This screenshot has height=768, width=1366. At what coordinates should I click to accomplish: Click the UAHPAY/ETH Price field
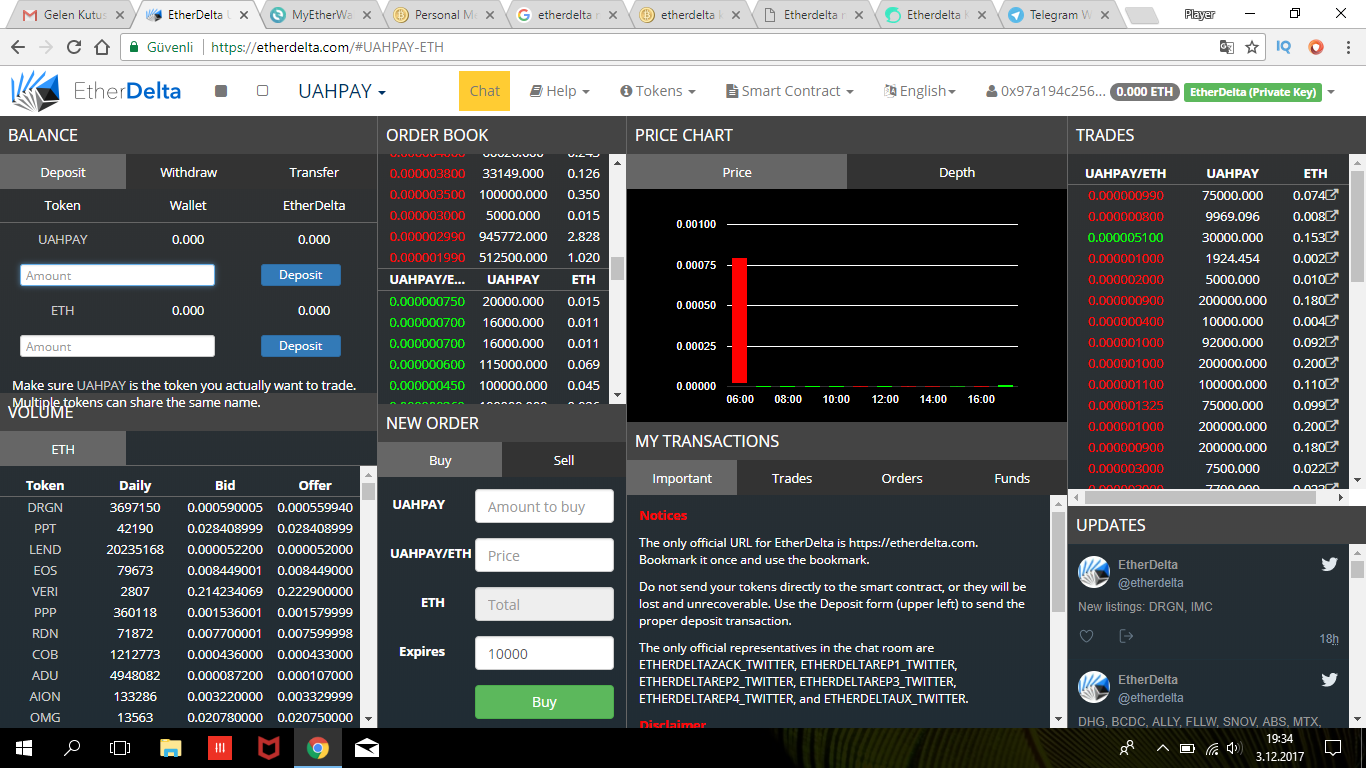pyautogui.click(x=544, y=555)
